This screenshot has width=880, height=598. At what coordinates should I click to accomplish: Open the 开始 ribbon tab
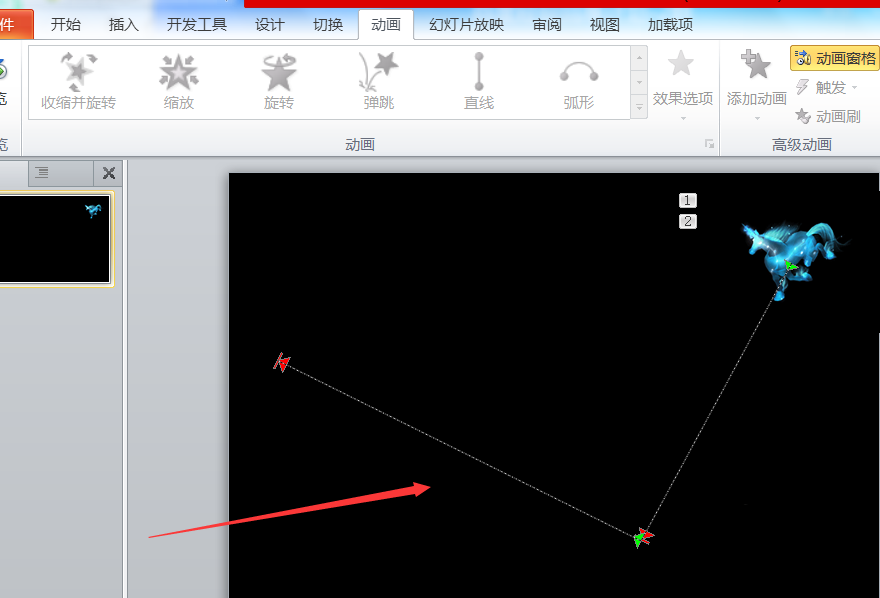[x=66, y=25]
